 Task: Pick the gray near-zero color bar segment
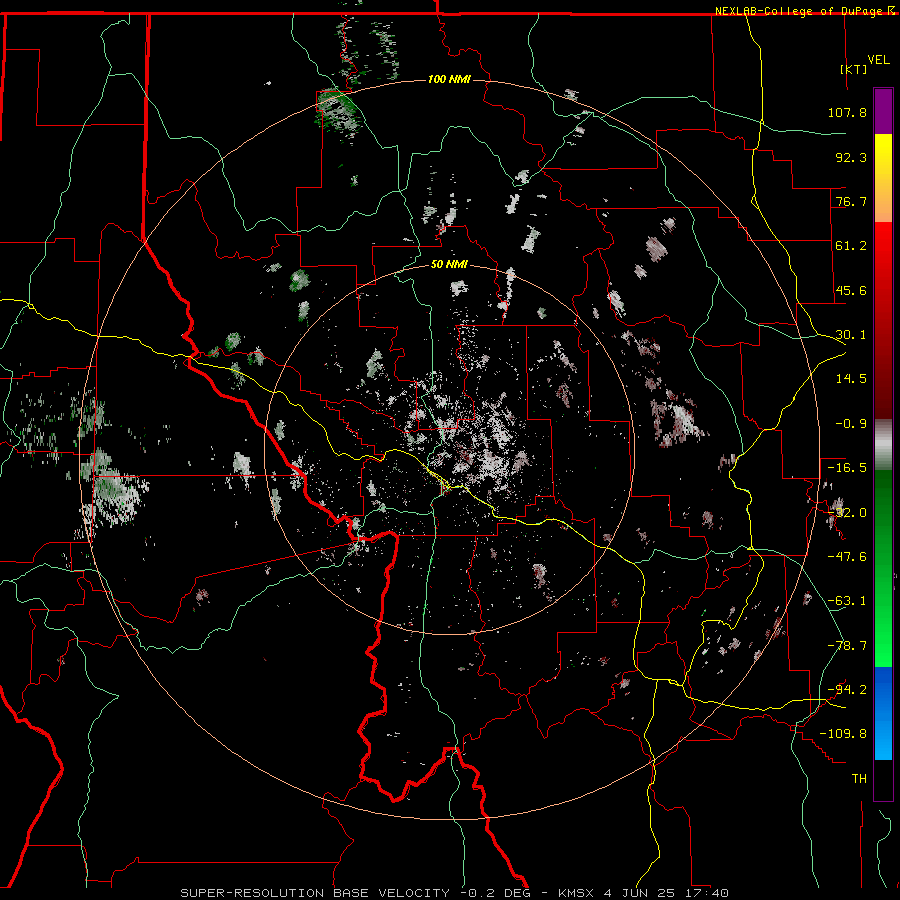pos(883,445)
